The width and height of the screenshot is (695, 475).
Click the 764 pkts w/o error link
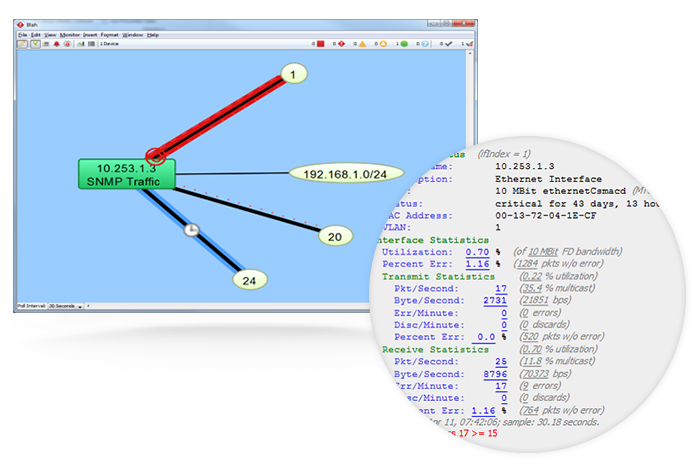click(x=531, y=410)
